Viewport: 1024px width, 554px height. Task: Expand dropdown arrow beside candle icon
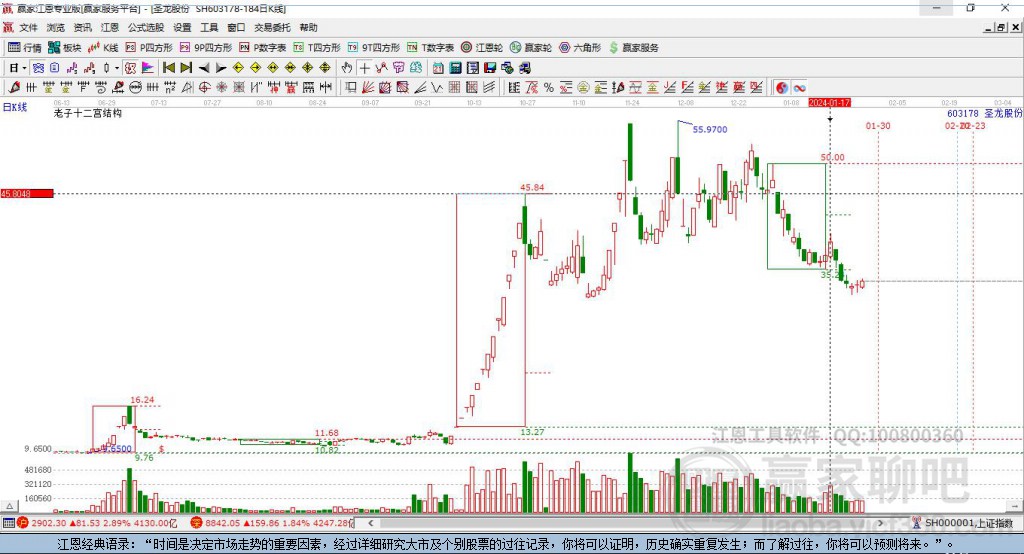(x=117, y=68)
